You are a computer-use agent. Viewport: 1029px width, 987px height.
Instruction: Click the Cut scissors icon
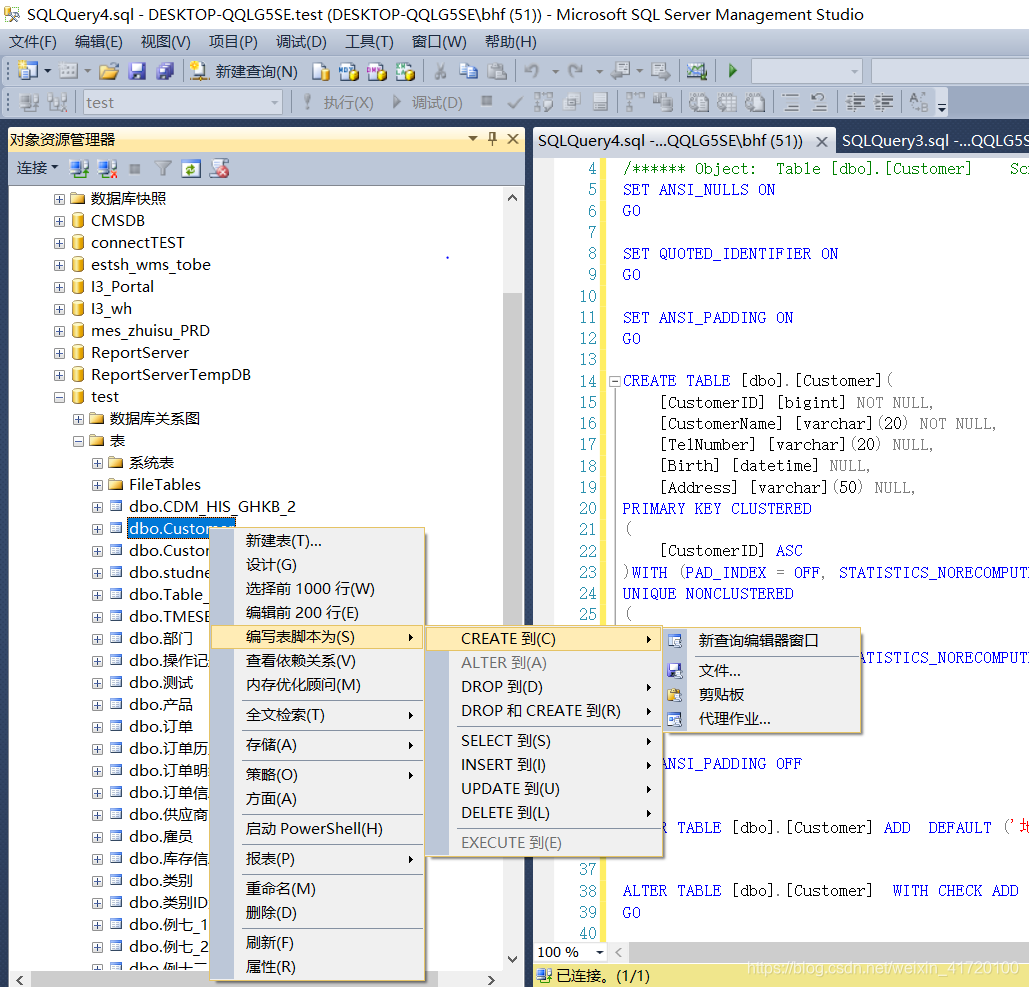[440, 71]
